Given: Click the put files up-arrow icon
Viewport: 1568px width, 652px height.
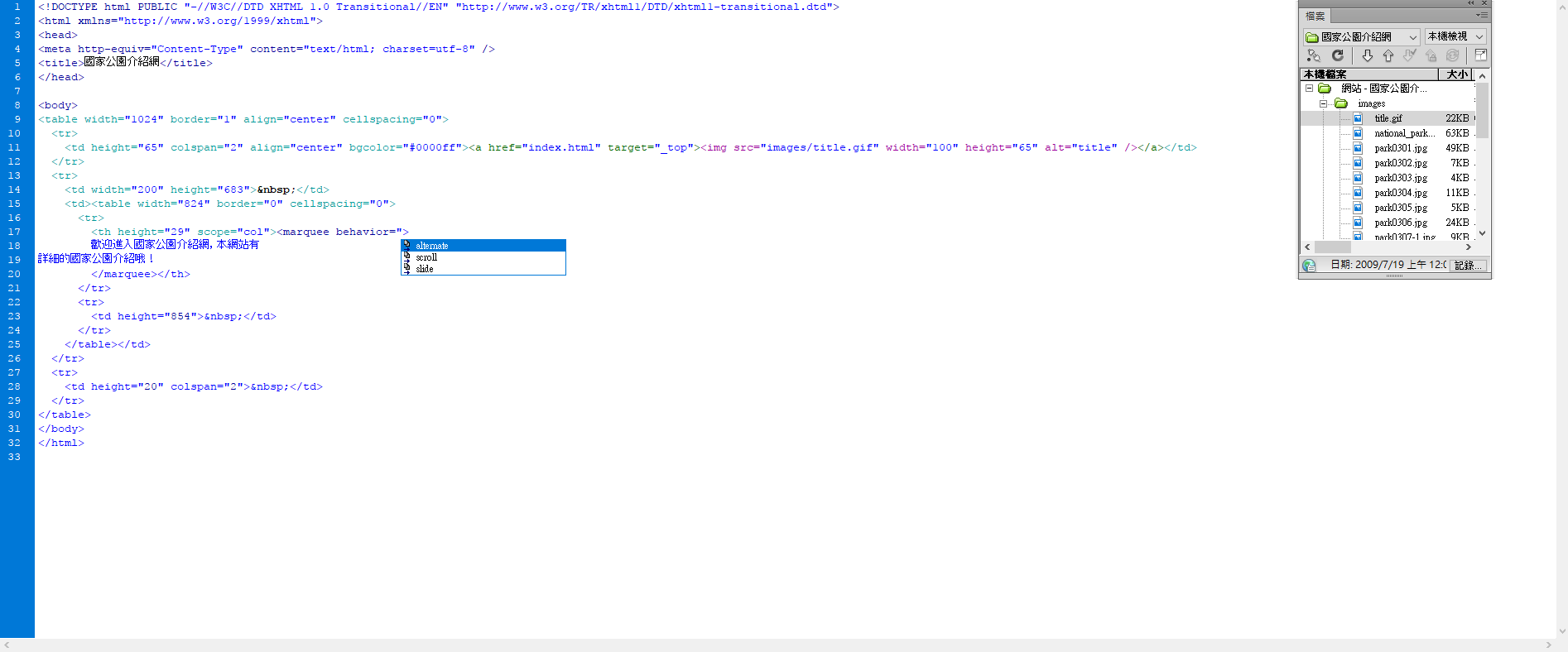Looking at the screenshot, I should pyautogui.click(x=1388, y=55).
